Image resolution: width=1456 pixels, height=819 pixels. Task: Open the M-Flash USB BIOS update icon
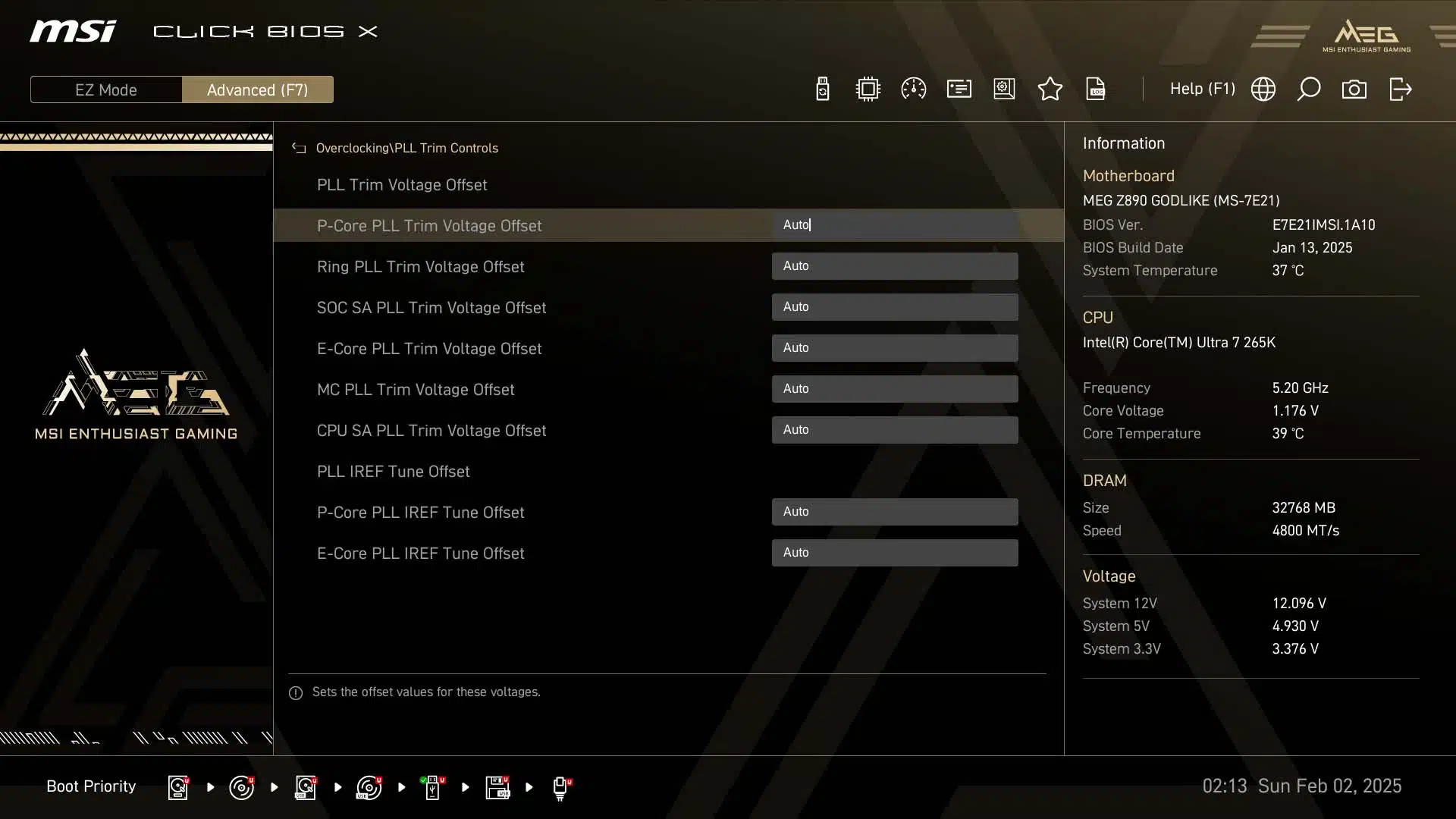pos(822,89)
